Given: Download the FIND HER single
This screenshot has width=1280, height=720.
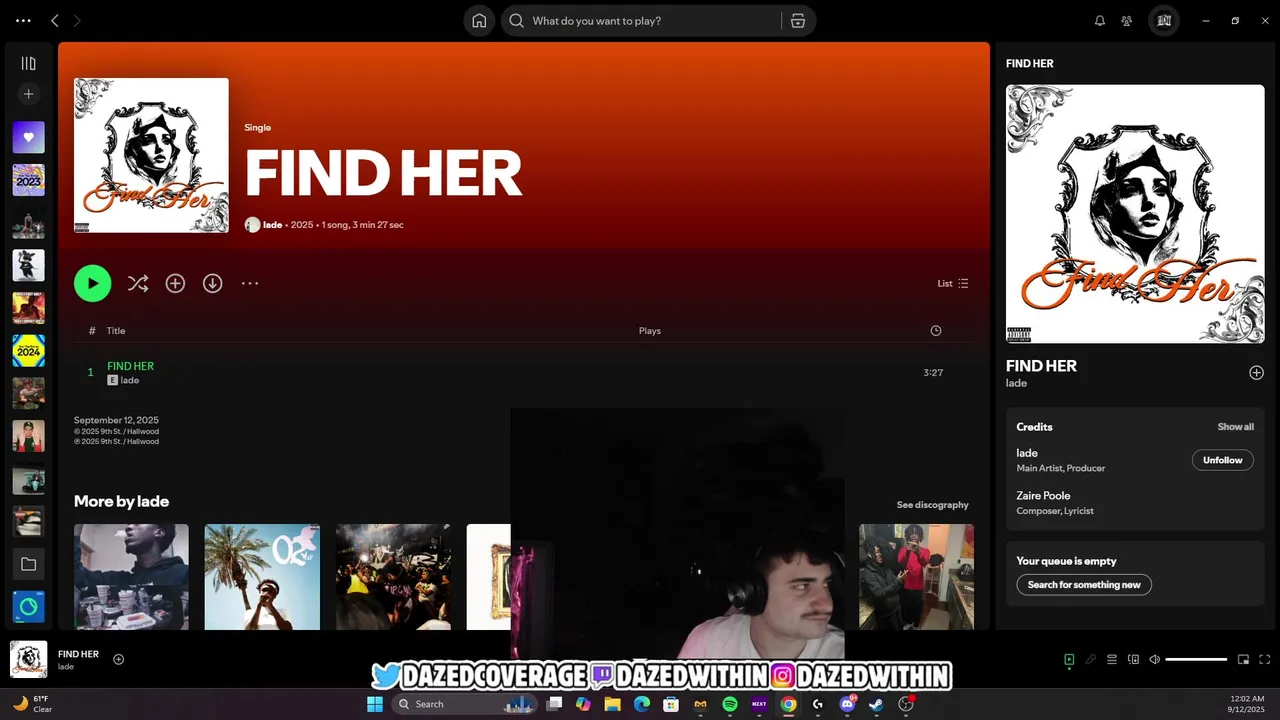Looking at the screenshot, I should point(212,284).
